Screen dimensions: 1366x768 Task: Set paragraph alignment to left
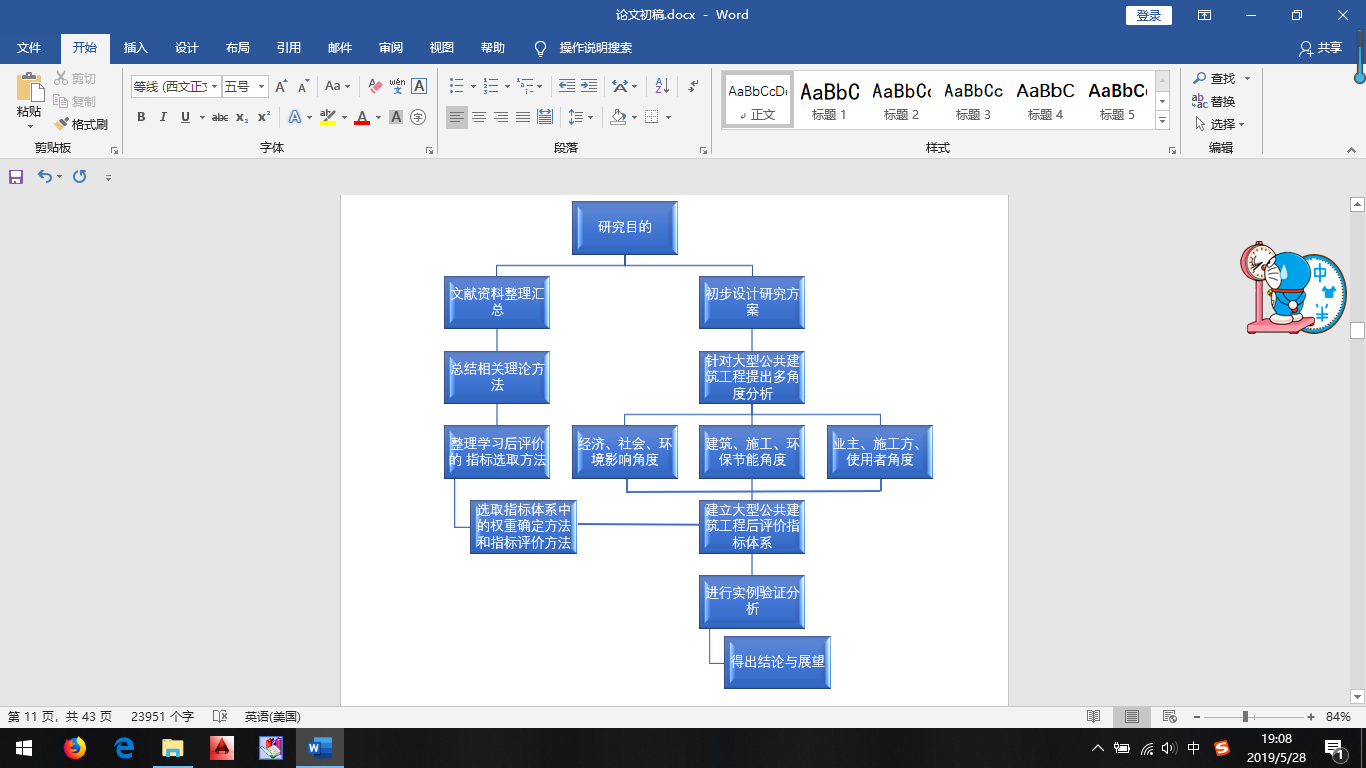(x=457, y=117)
